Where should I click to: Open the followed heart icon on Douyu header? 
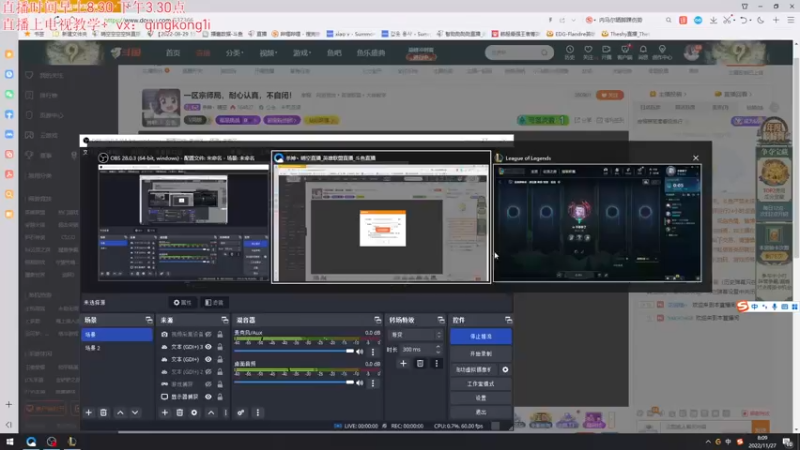(x=588, y=52)
